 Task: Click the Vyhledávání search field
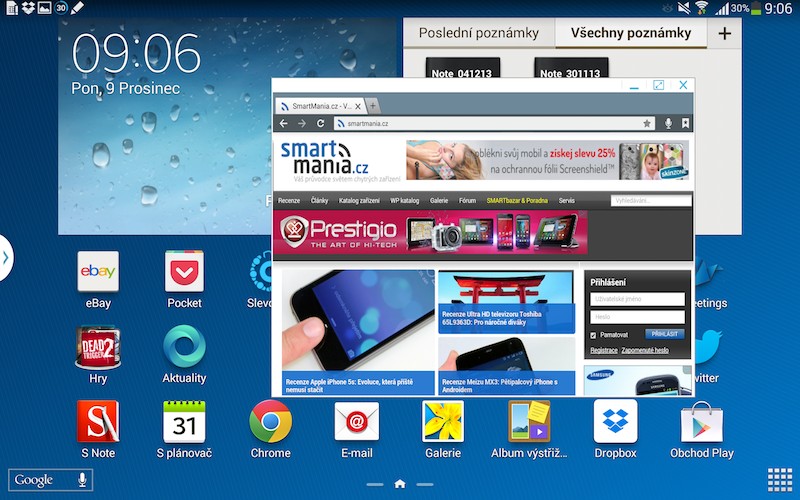651,201
